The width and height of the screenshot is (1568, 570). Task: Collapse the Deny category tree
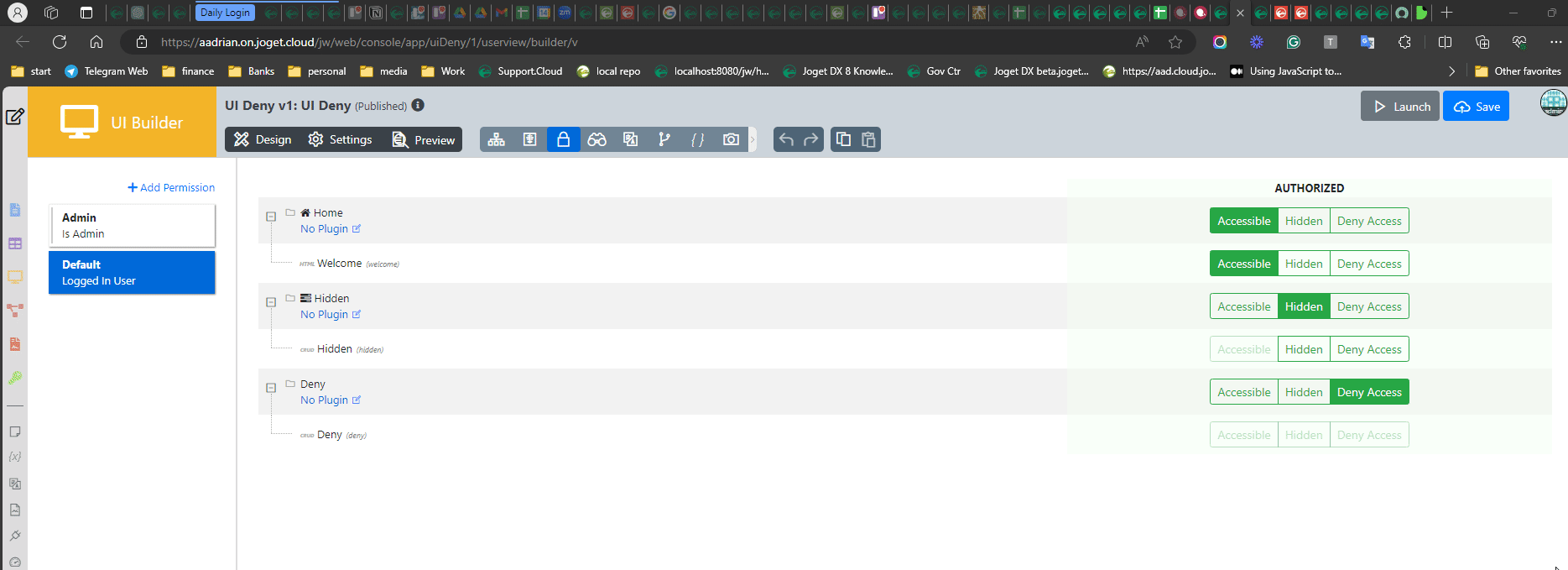[271, 388]
